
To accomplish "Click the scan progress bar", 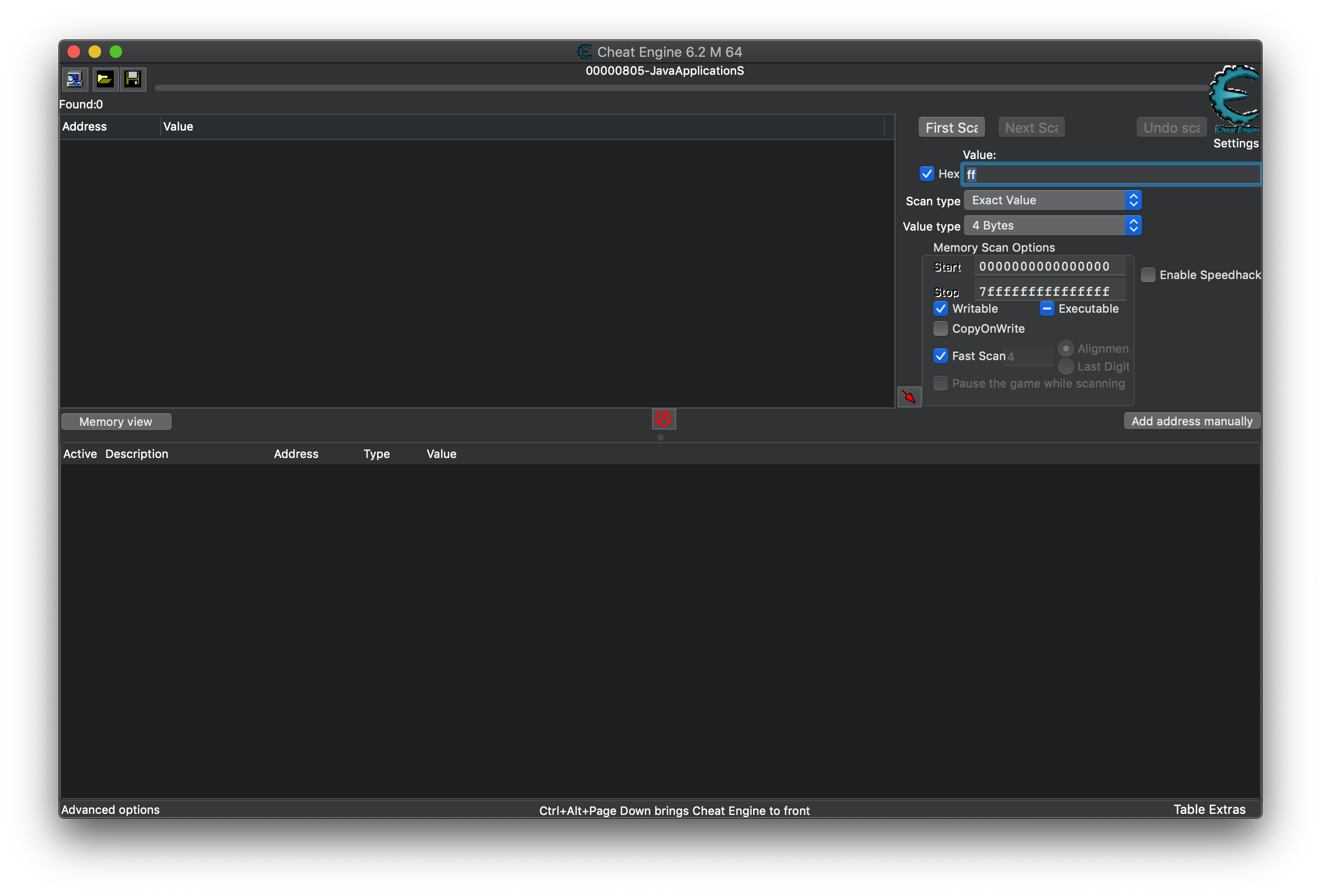I will coord(681,88).
